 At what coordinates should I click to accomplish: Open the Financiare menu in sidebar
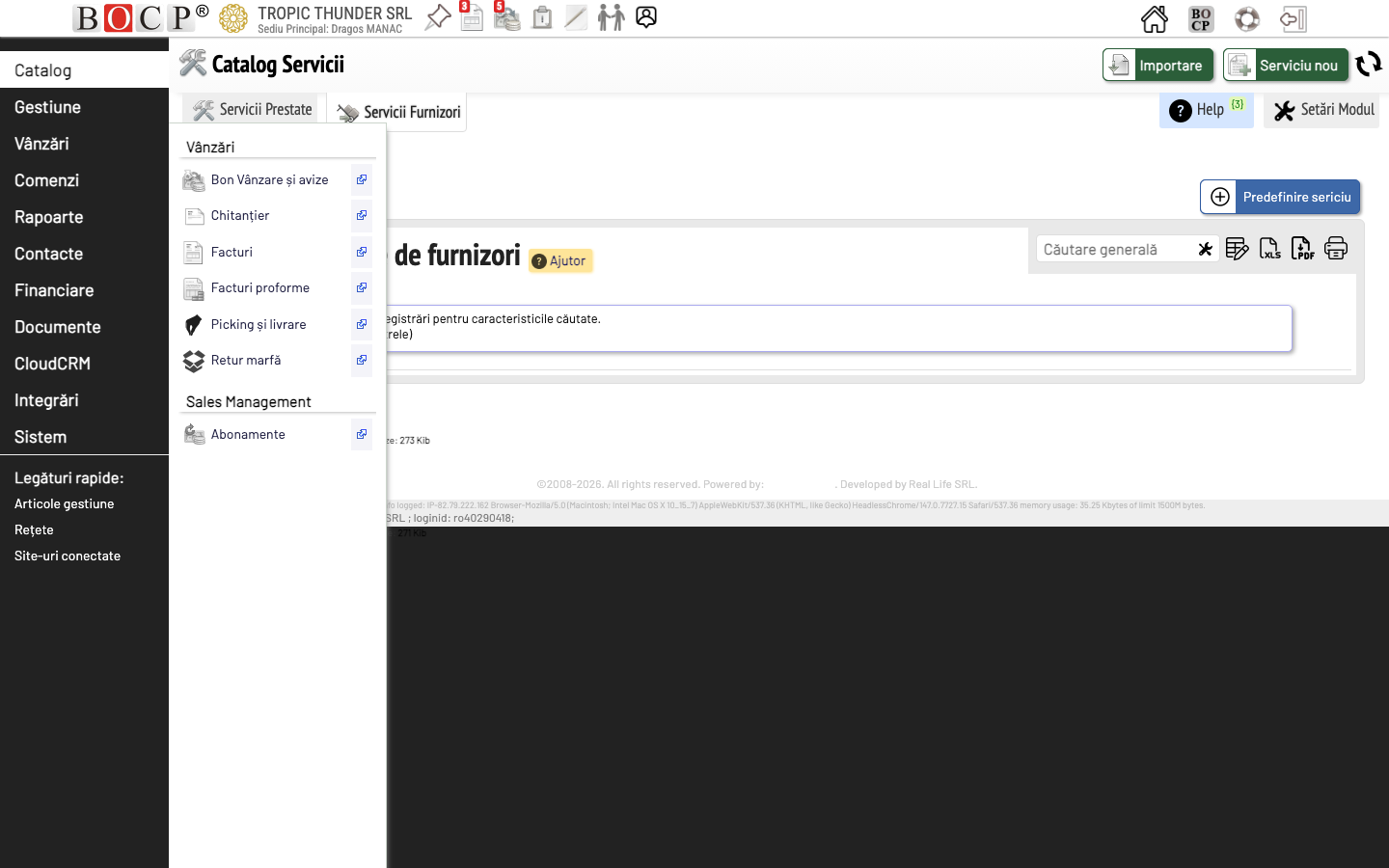53,290
